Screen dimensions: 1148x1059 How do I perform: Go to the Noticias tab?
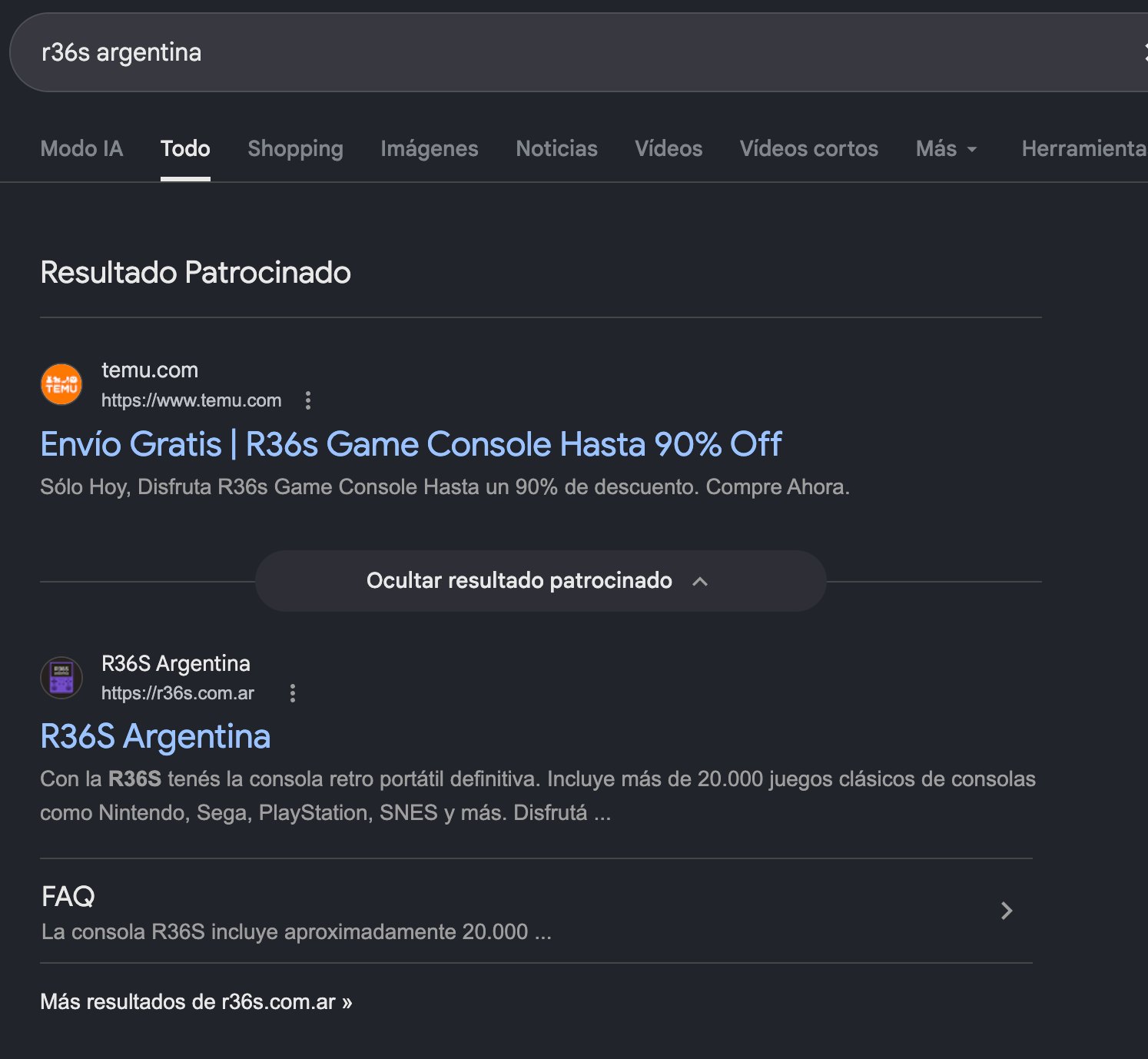(x=556, y=148)
